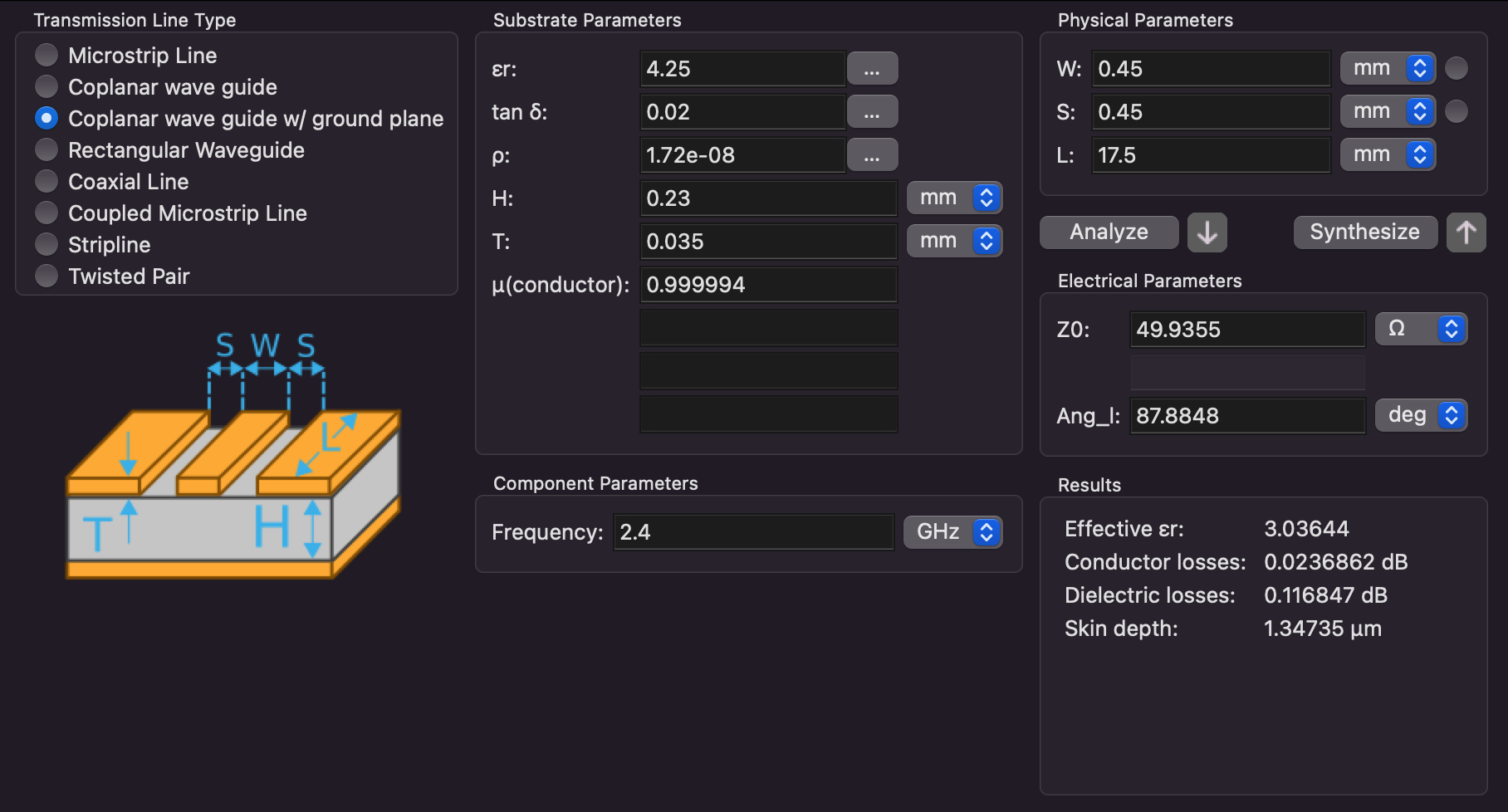
Task: Open the Z0 ohm unit dropdown
Action: pos(1422,330)
